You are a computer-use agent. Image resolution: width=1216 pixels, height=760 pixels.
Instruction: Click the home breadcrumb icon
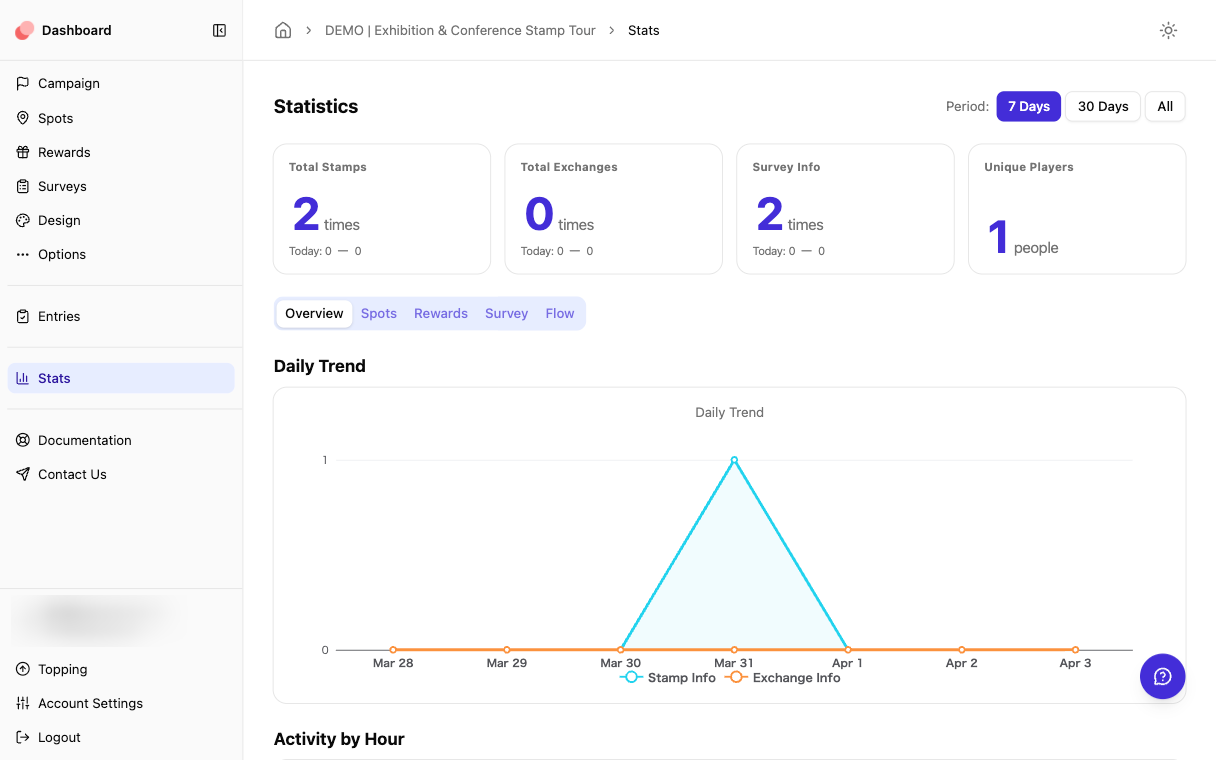click(283, 30)
